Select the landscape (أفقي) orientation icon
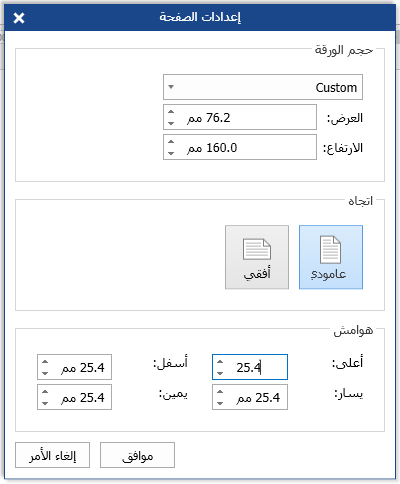This screenshot has width=400, height=484. tap(257, 257)
